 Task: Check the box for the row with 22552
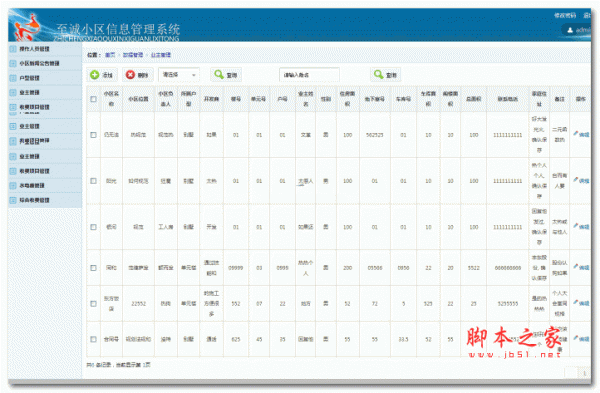pyautogui.click(x=93, y=304)
